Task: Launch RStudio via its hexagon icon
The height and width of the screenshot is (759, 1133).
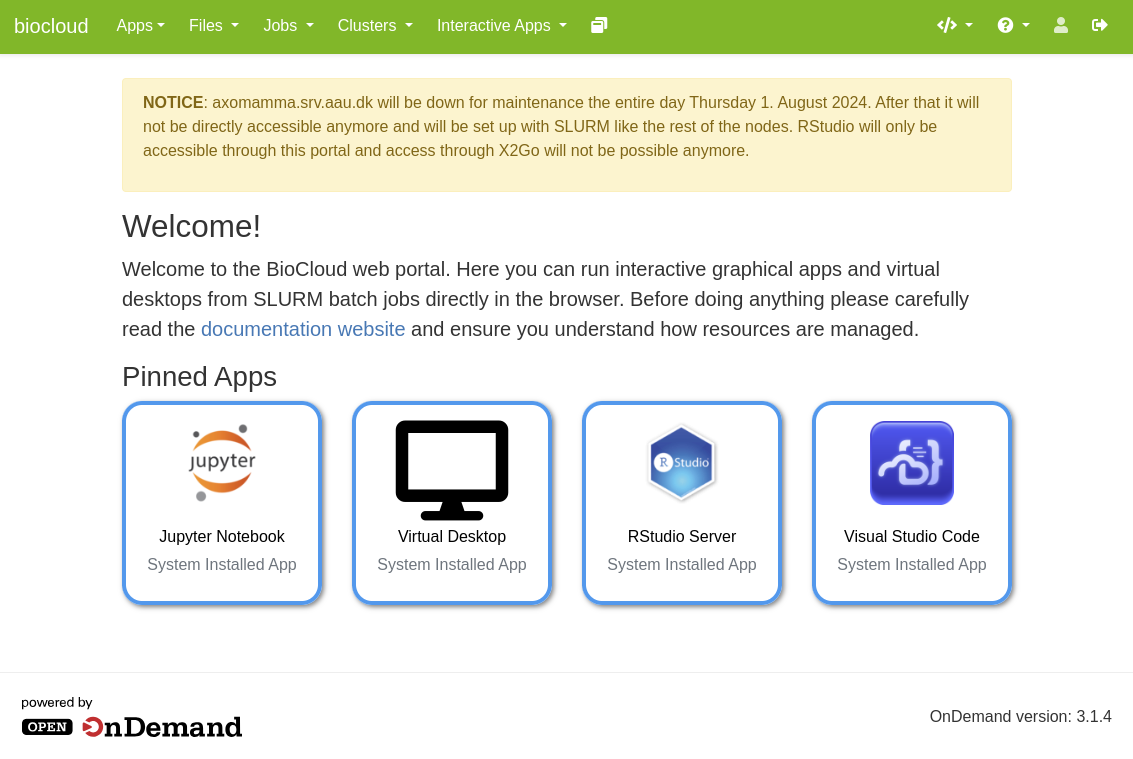Action: [682, 463]
